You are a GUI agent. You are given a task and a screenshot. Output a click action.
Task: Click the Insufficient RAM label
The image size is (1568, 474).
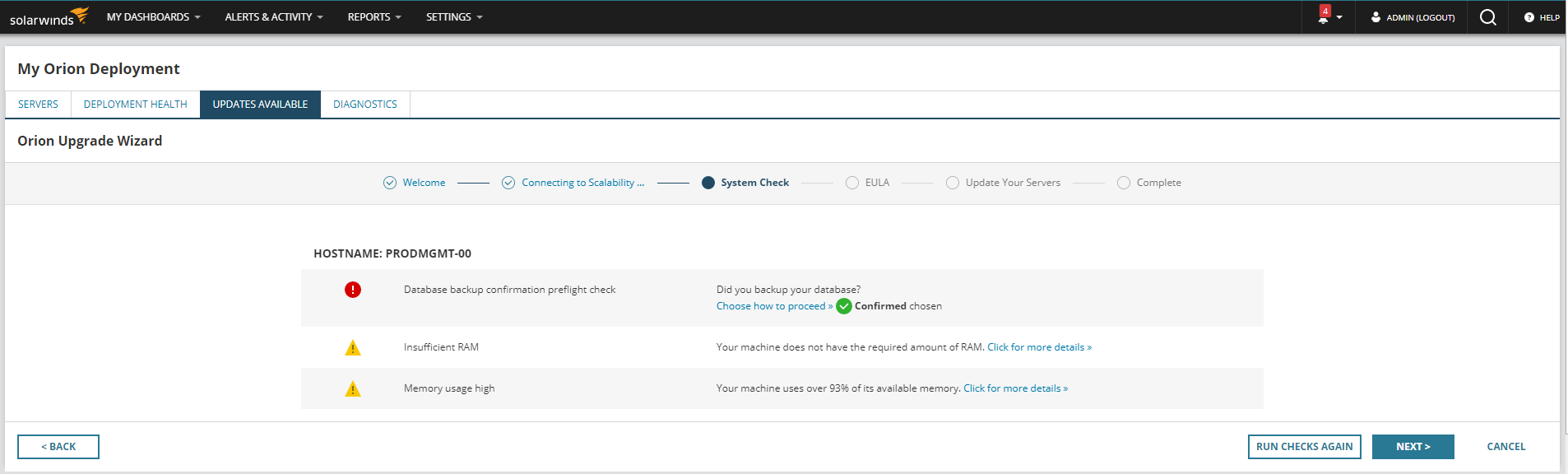(441, 347)
